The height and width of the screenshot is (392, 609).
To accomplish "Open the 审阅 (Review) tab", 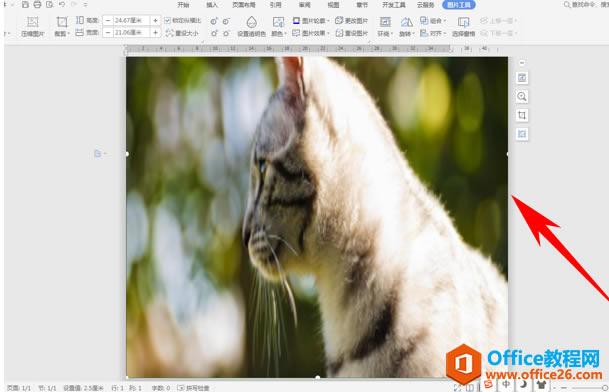I will 304,5.
